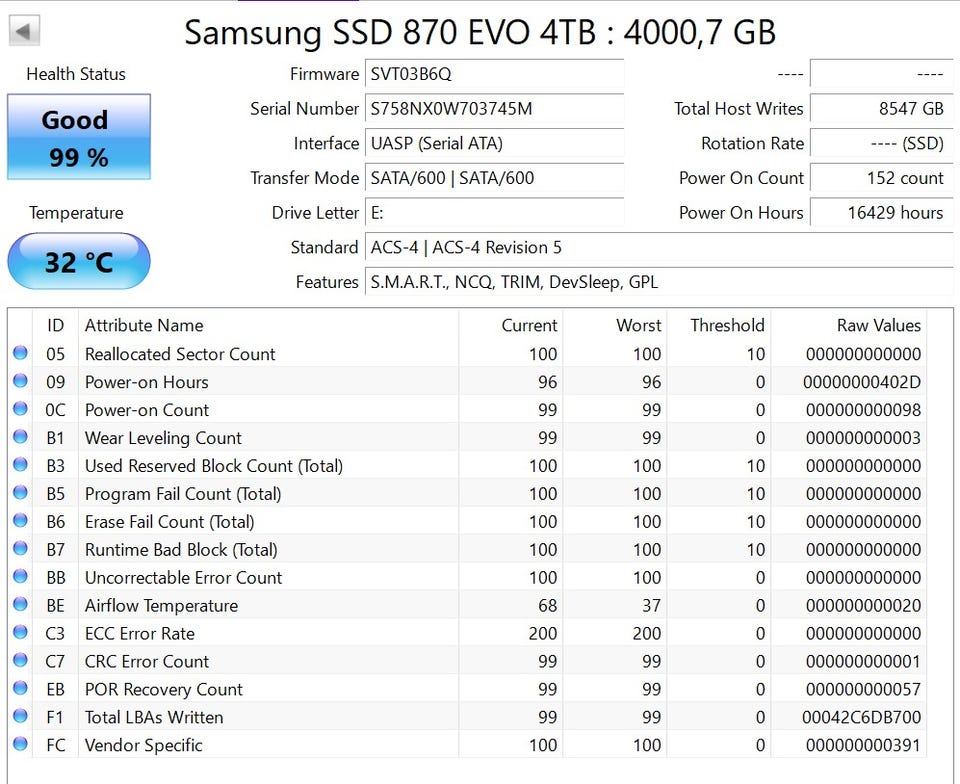Click the Threshold column header
The image size is (960, 784).
tap(719, 325)
